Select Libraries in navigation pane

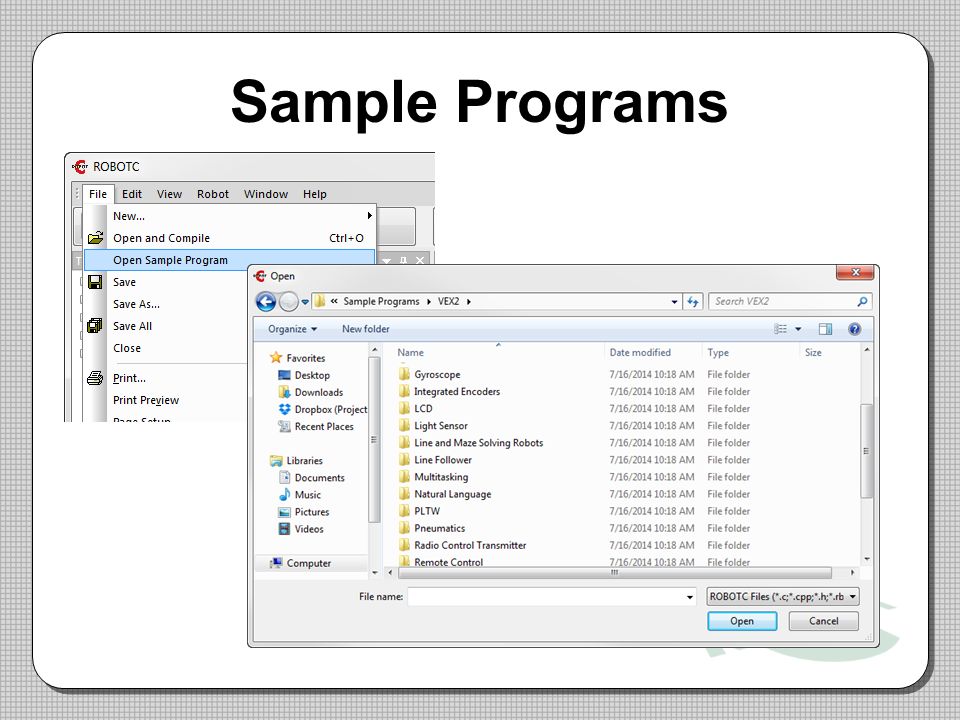296,461
